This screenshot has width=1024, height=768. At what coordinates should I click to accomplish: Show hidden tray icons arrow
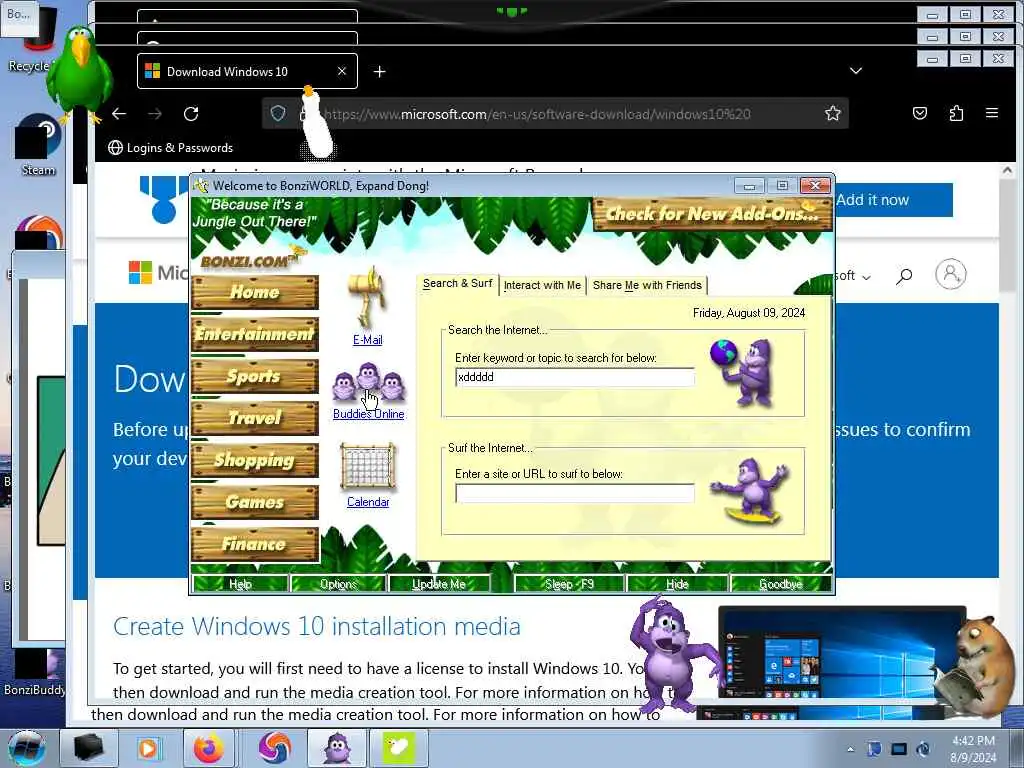point(850,749)
